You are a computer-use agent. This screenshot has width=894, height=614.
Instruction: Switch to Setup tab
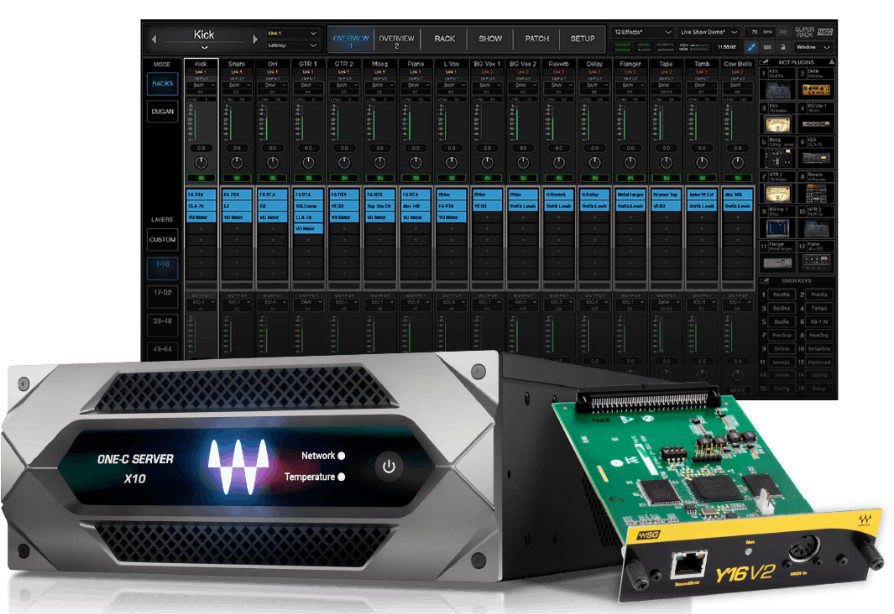583,39
